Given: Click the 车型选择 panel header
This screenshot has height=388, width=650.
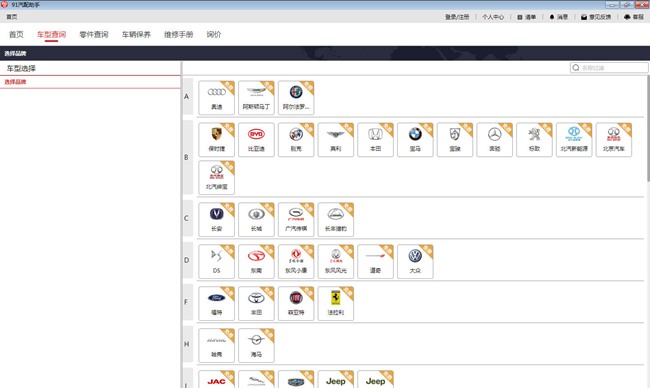Looking at the screenshot, I should tap(90, 68).
